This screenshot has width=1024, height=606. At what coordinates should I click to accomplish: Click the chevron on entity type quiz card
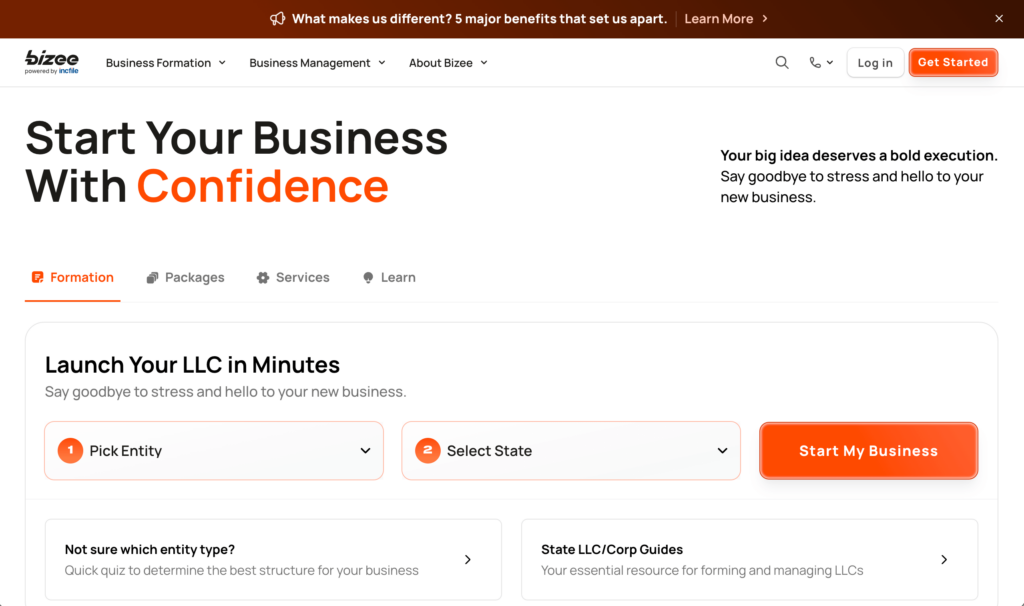(x=467, y=560)
